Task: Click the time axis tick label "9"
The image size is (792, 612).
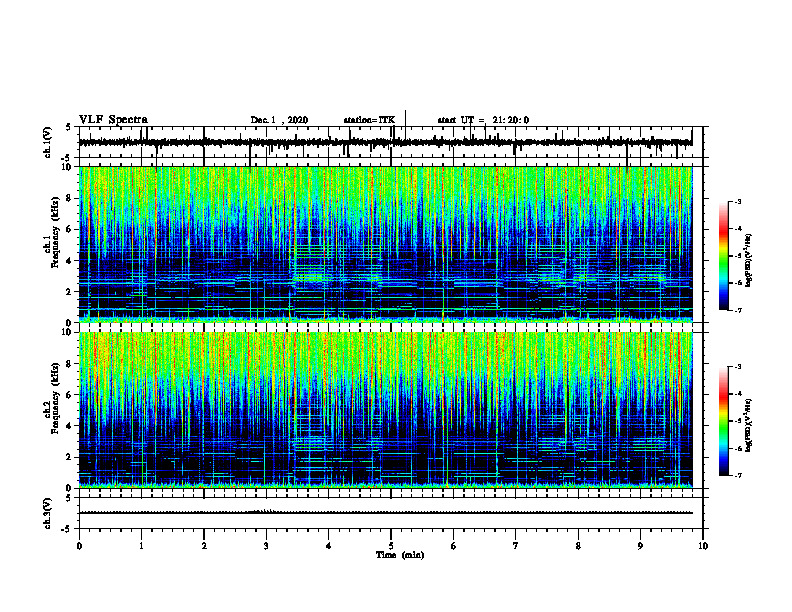Action: pyautogui.click(x=640, y=546)
